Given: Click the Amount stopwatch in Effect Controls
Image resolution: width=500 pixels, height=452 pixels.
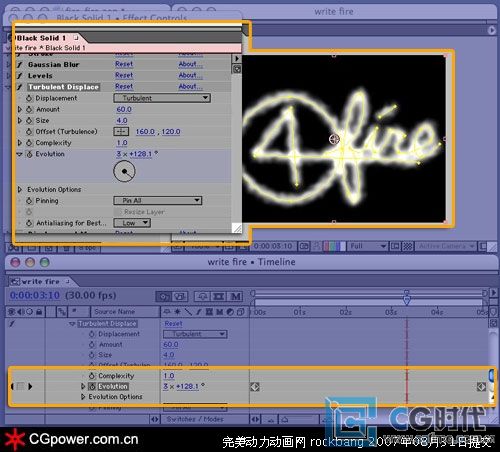Looking at the screenshot, I should 29,109.
